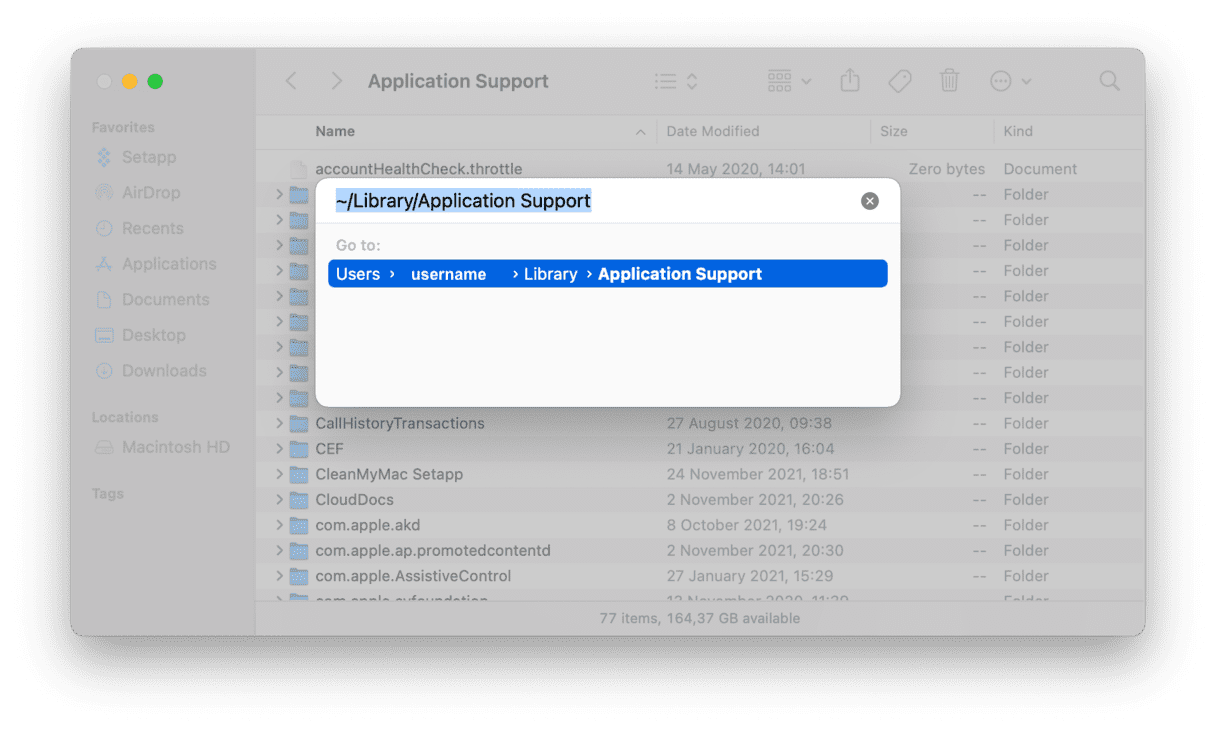Clear the Go to path field
The image size is (1216, 730).
pyautogui.click(x=870, y=201)
